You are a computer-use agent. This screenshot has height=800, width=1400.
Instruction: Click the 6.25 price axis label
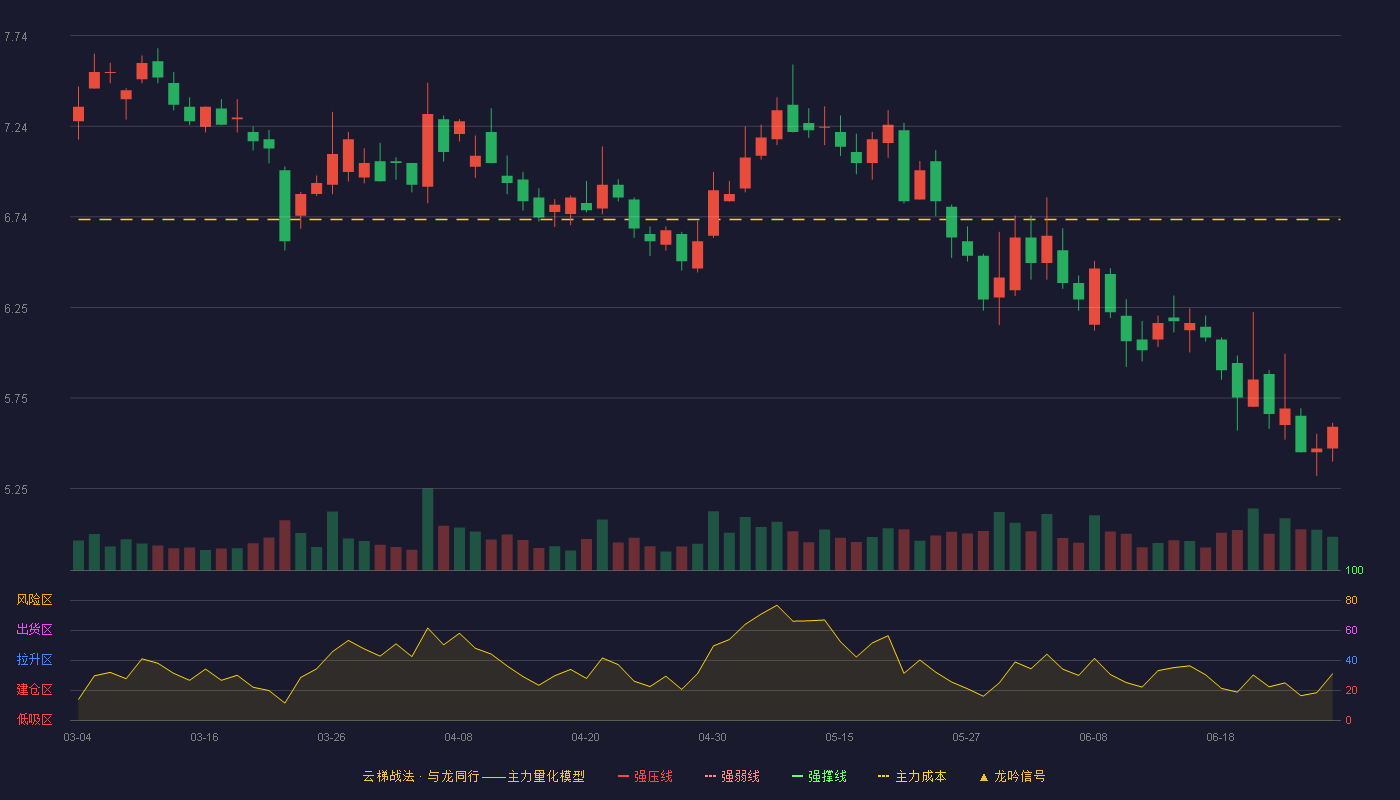coord(16,309)
